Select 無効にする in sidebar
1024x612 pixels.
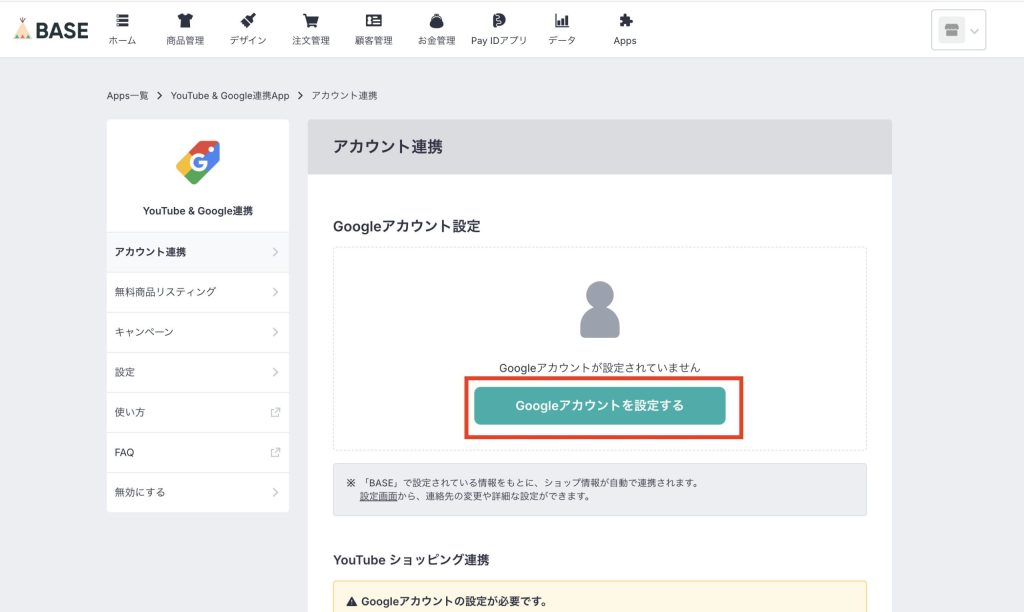(198, 492)
